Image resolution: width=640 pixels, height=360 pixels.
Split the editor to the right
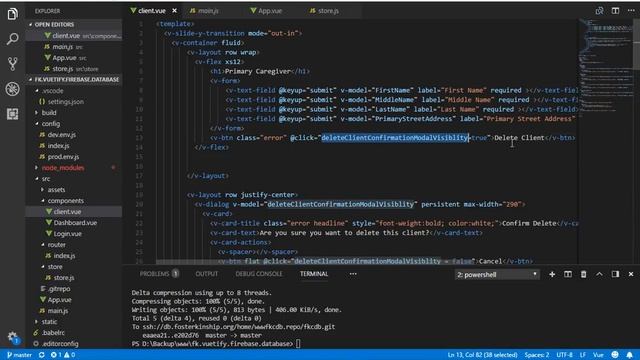(615, 11)
